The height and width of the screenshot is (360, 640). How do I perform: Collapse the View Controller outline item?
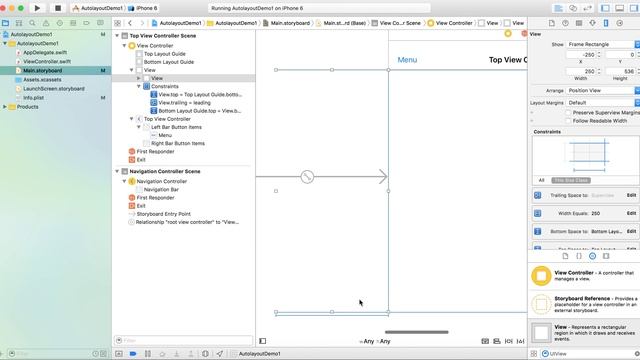[x=124, y=46]
